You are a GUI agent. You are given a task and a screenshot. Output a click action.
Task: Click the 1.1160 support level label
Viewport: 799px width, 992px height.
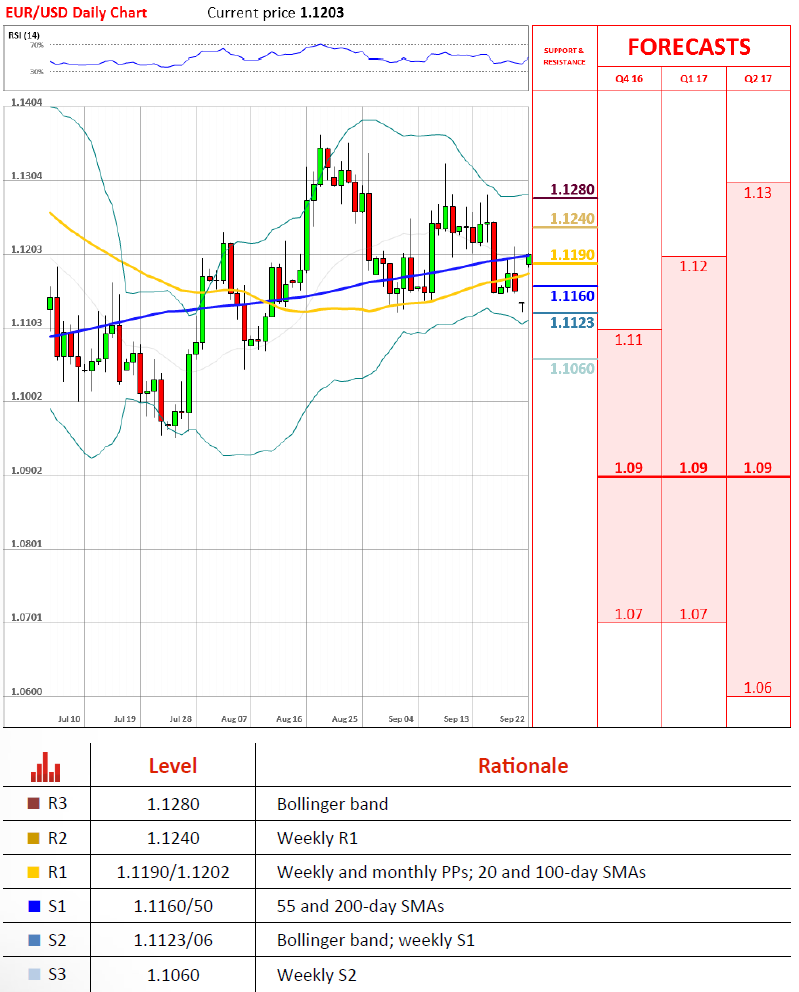573,295
